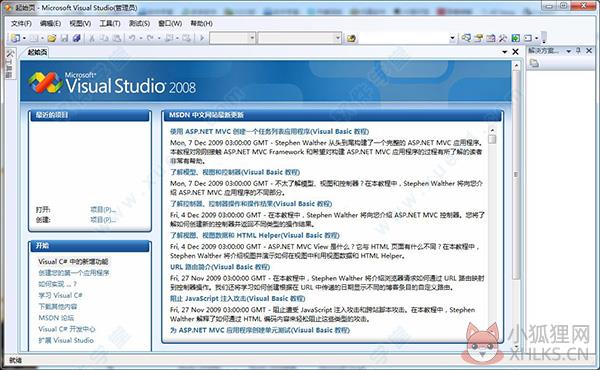This screenshot has width=600, height=370.
Task: Click the Navigate Backward icon
Action: click(168, 38)
